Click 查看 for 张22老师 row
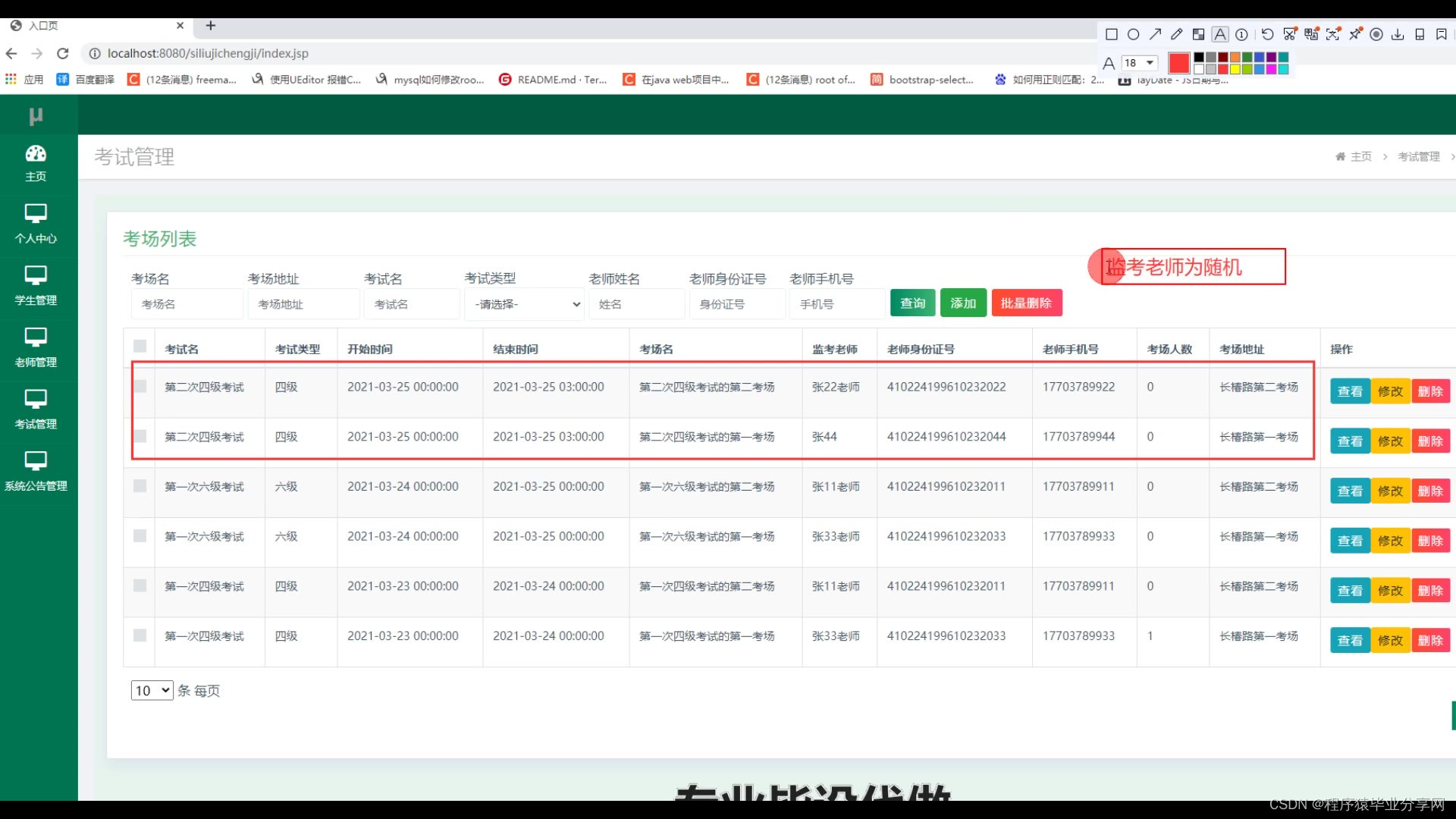 1350,391
